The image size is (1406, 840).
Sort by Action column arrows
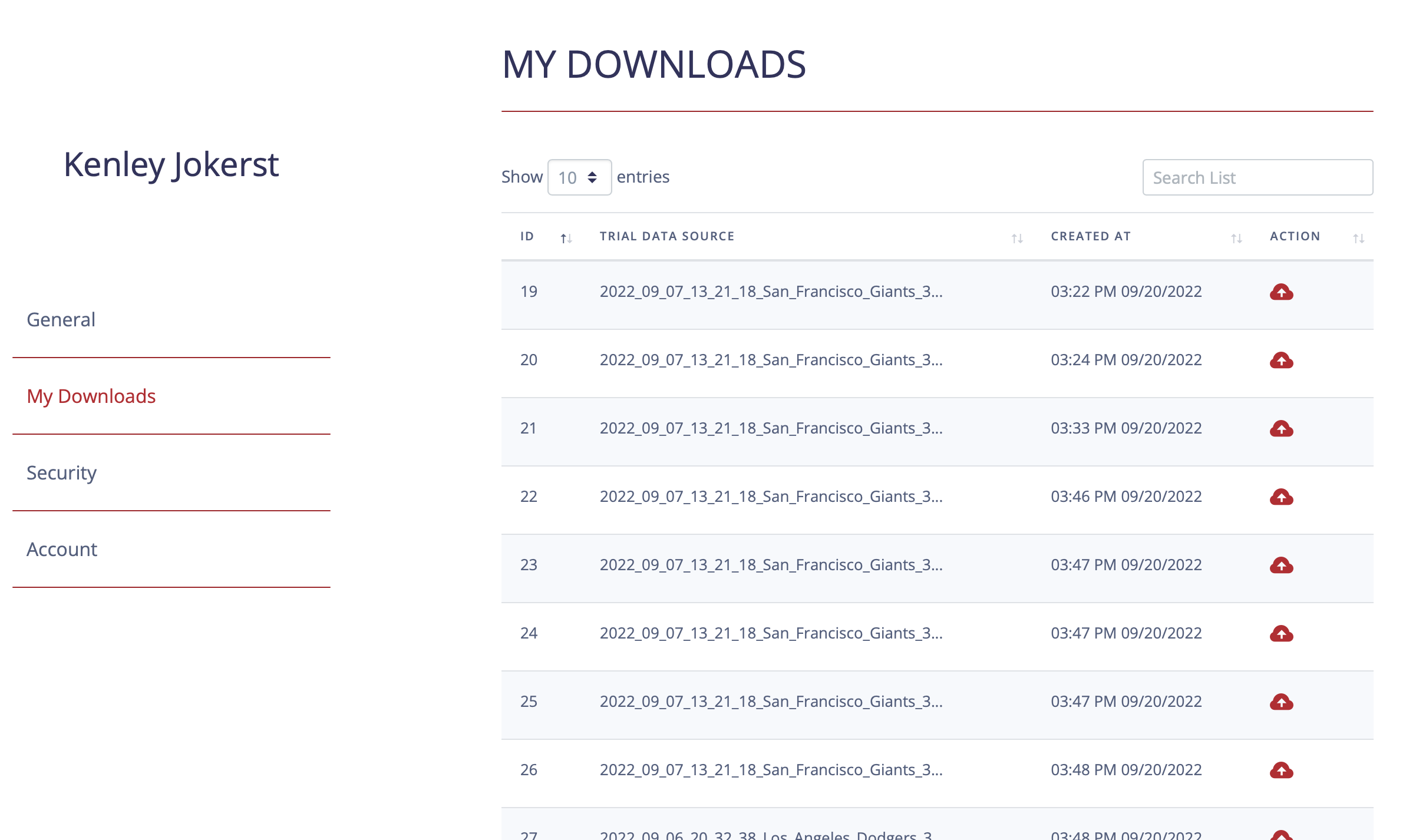(x=1358, y=238)
